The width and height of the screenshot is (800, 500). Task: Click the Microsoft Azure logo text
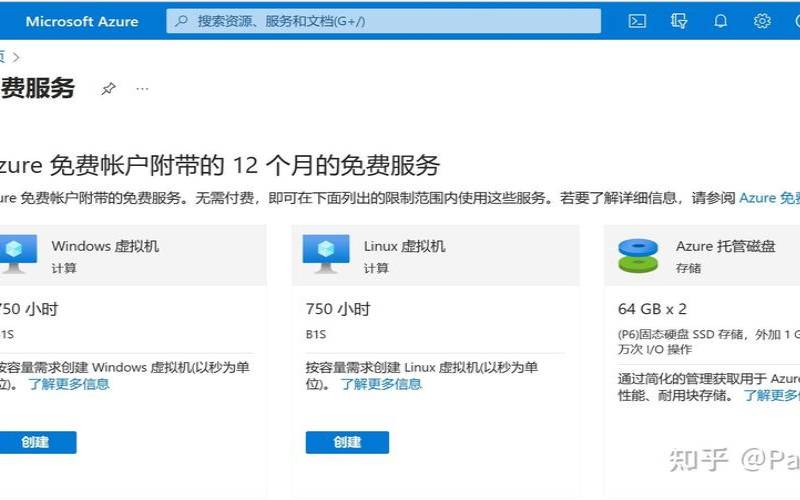point(82,21)
